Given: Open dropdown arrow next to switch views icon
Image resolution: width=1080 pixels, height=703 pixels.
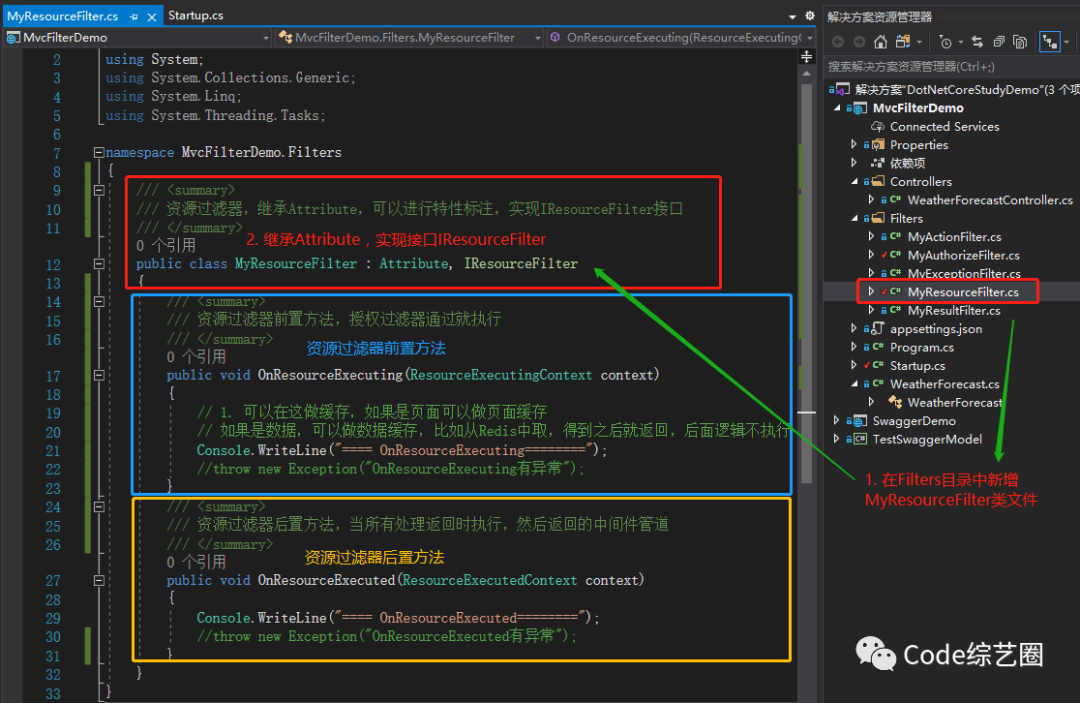Looking at the screenshot, I should click(920, 42).
